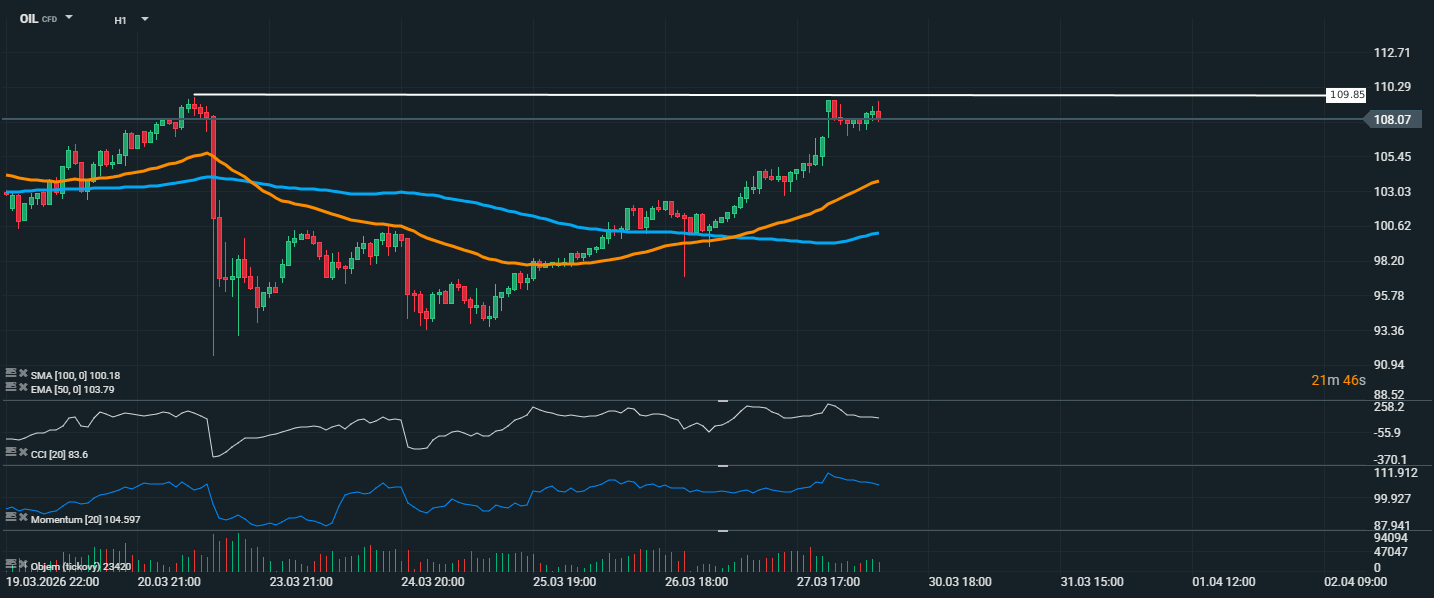Select the 109.85 horizontal line price label

(x=1345, y=95)
